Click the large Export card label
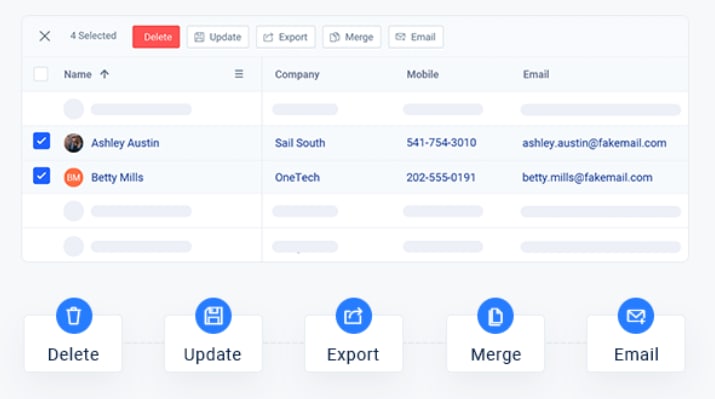The image size is (715, 399). pos(353,354)
